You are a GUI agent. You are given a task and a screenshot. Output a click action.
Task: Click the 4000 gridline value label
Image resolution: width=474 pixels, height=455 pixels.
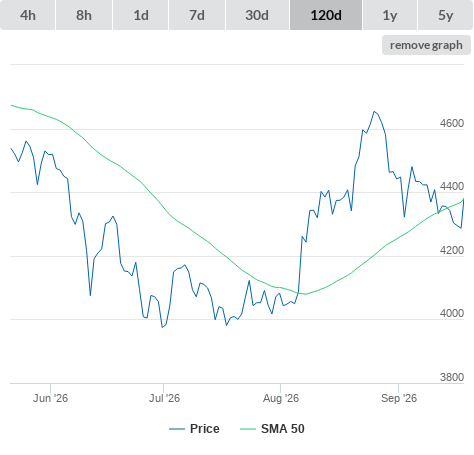click(452, 313)
